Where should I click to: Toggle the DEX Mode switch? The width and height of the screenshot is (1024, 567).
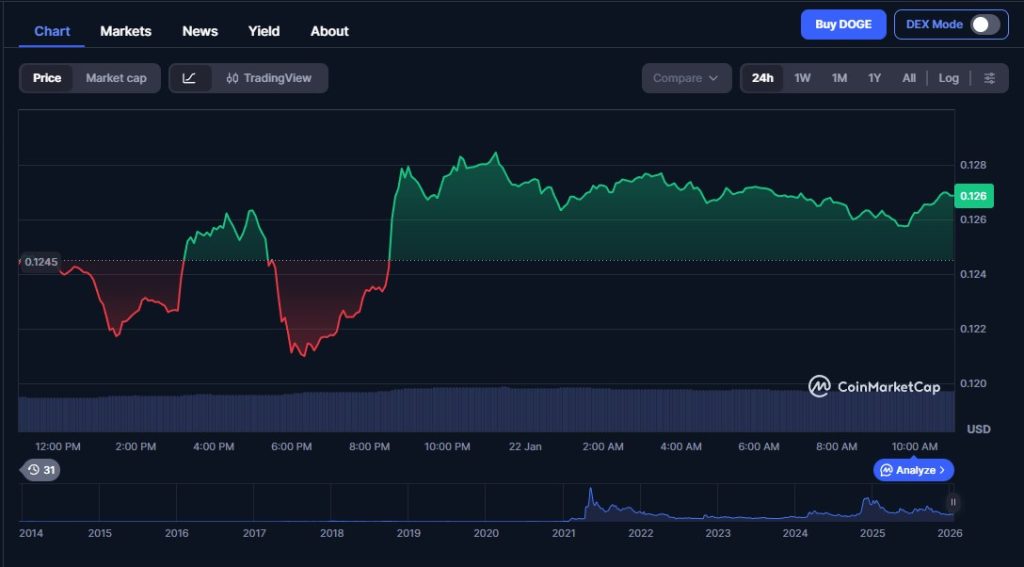[x=984, y=25]
